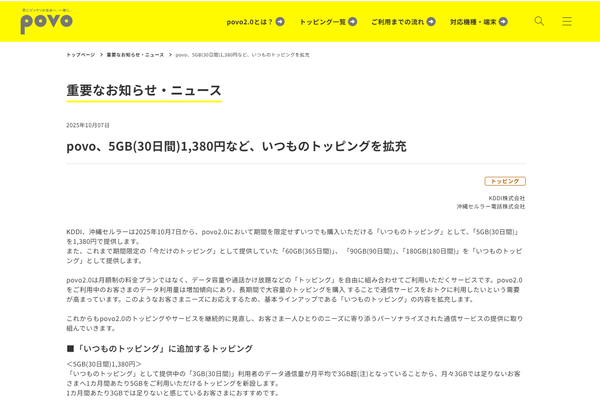600x400 pixels.
Task: Click arrow icon next to povo2.0とは？
Action: pyautogui.click(x=280, y=22)
